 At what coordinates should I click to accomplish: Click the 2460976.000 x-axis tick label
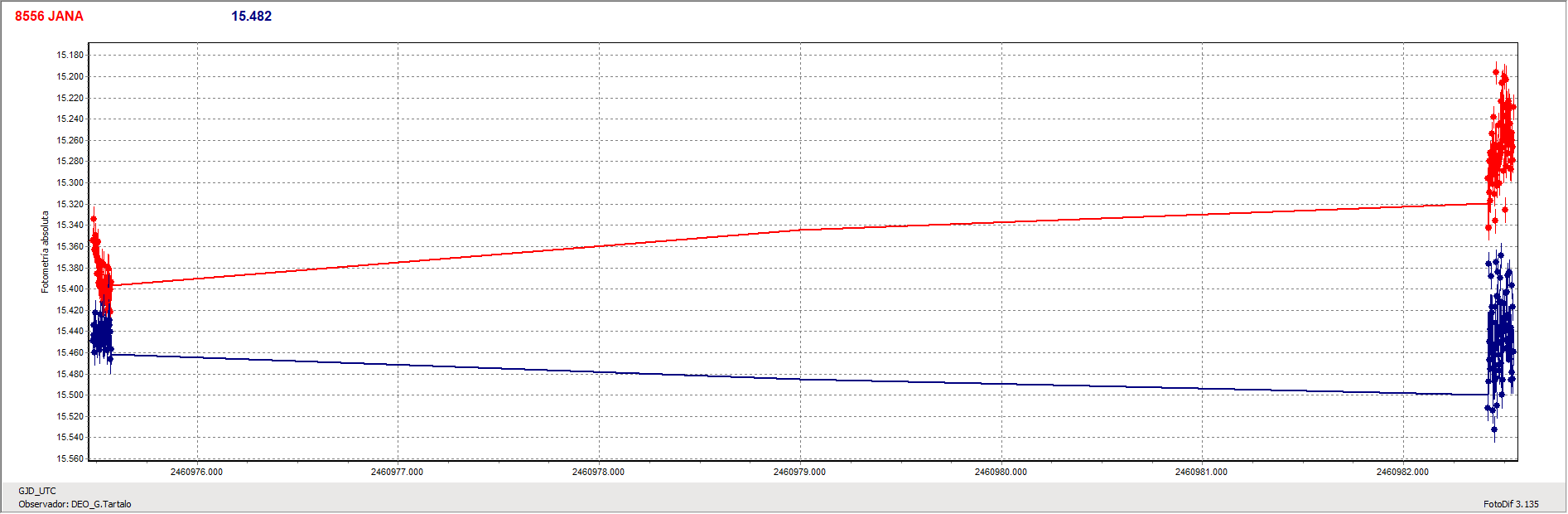click(196, 472)
